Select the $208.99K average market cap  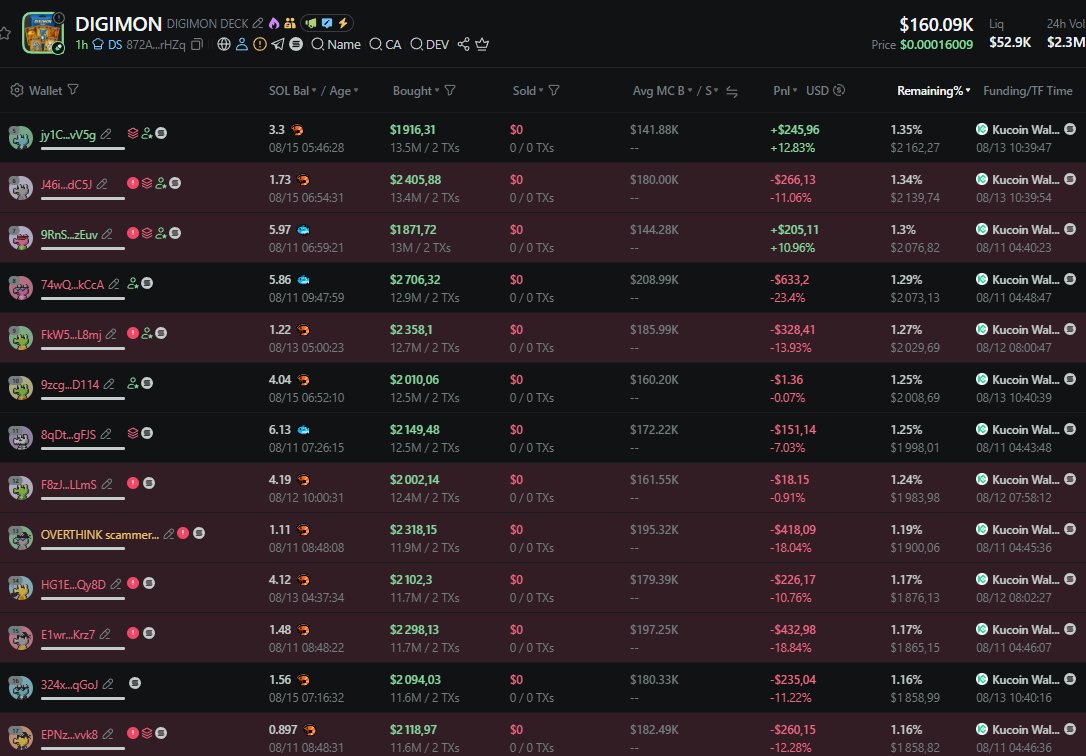pos(655,280)
